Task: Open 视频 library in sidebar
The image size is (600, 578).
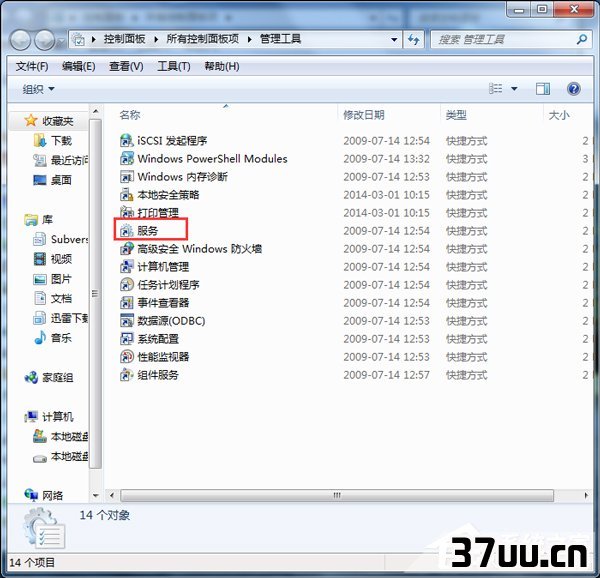Action: 52,259
